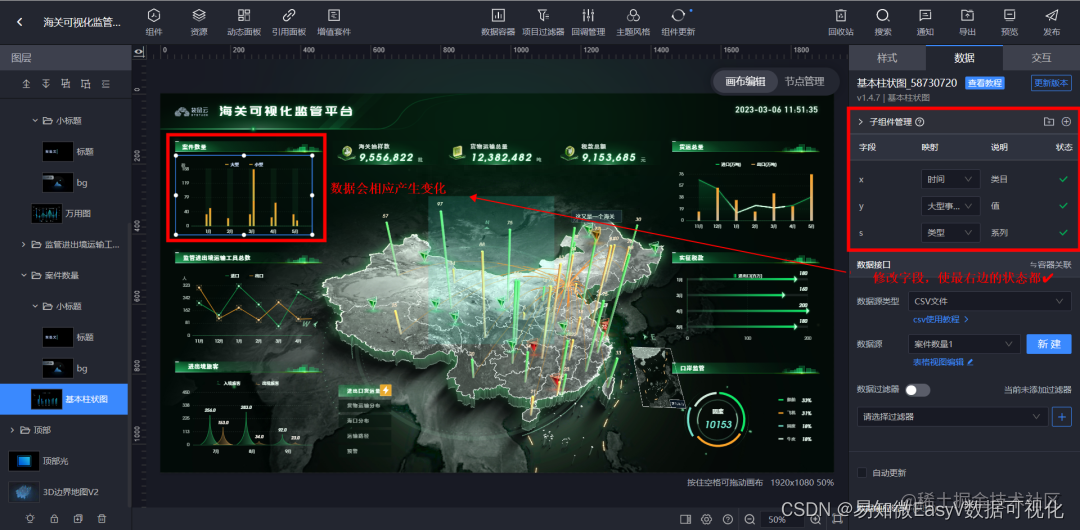Click the 更新版本 update version button
Viewport: 1080px width, 530px height.
click(1051, 83)
